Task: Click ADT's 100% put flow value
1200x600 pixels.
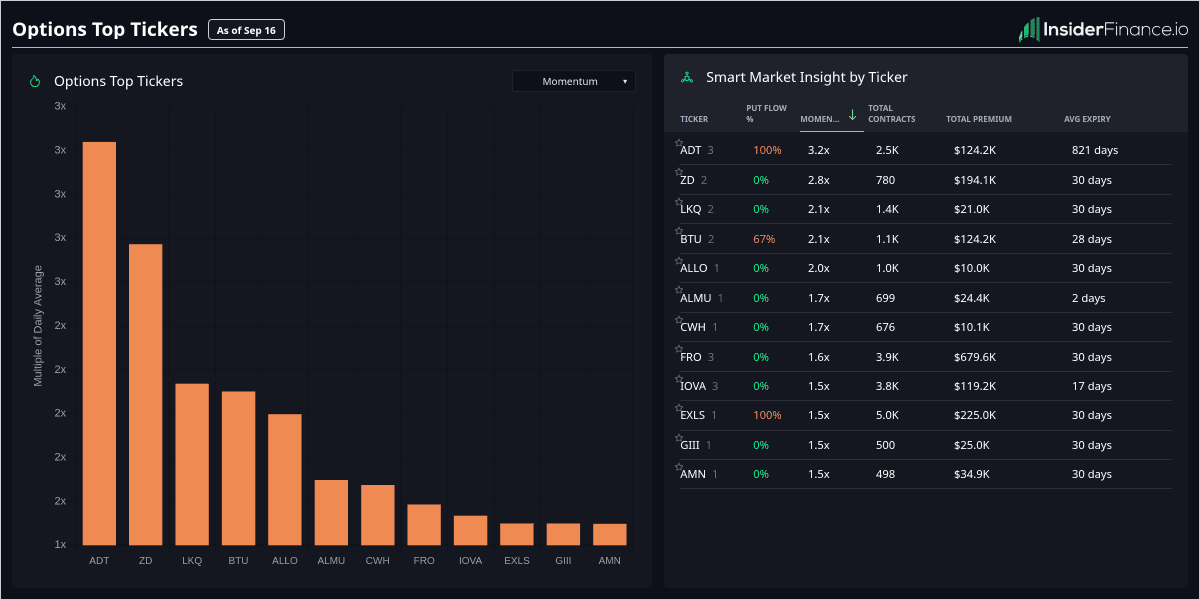Action: pos(767,150)
